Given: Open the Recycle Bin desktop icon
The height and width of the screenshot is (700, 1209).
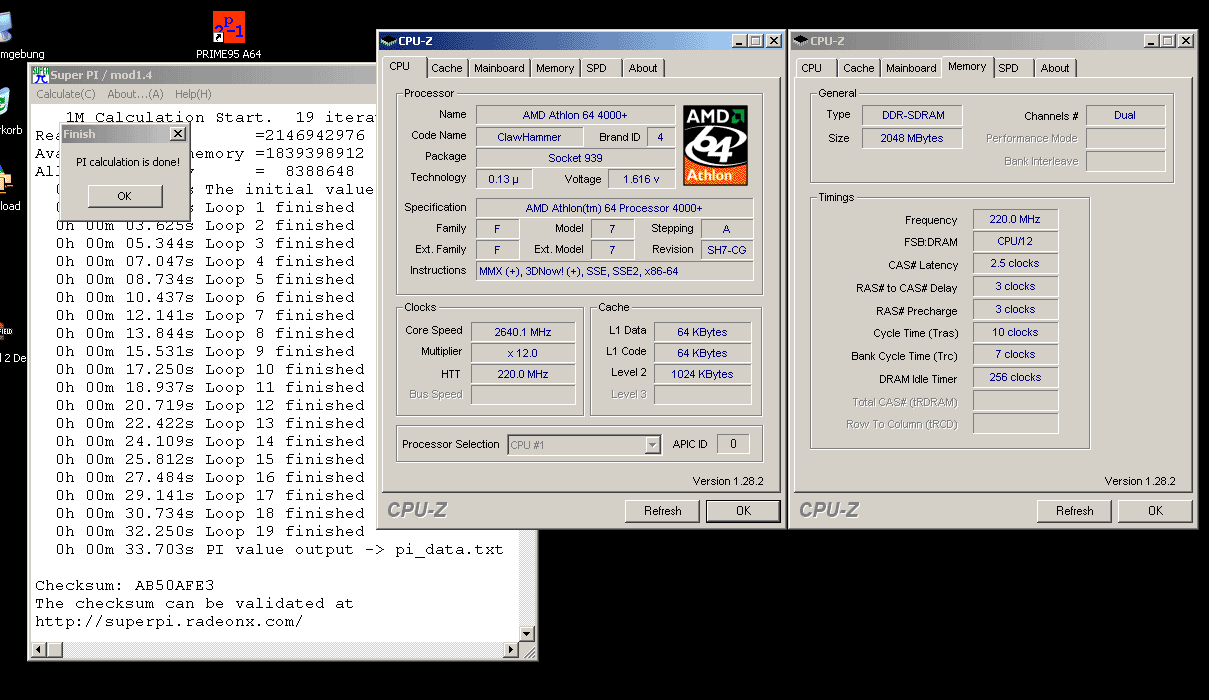Looking at the screenshot, I should tap(4, 105).
